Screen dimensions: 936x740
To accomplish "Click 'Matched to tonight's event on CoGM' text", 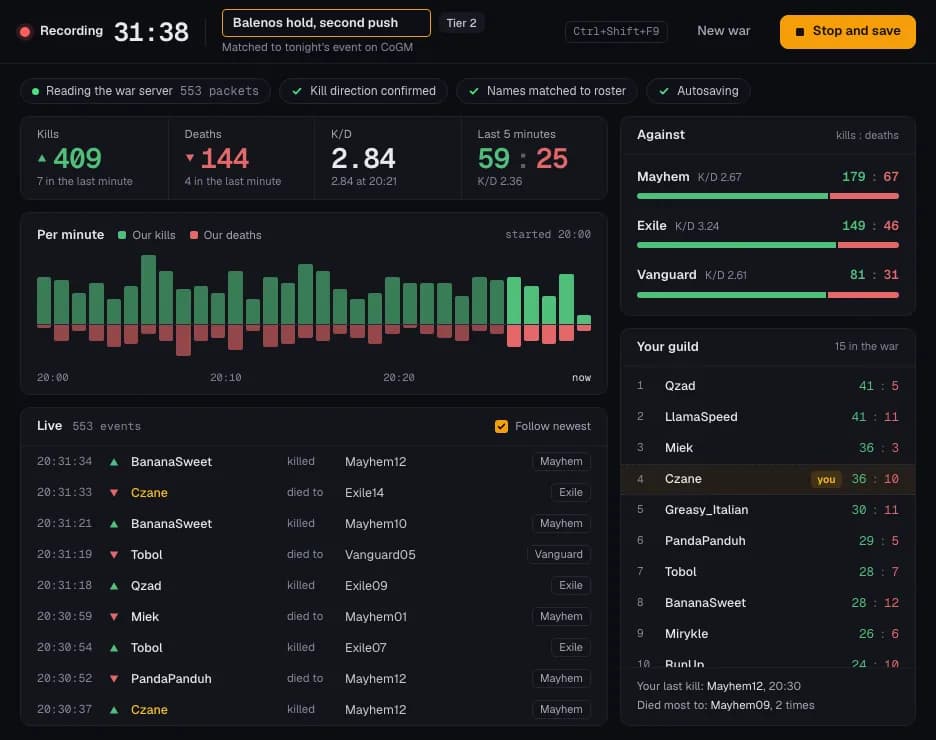I will click(x=317, y=47).
